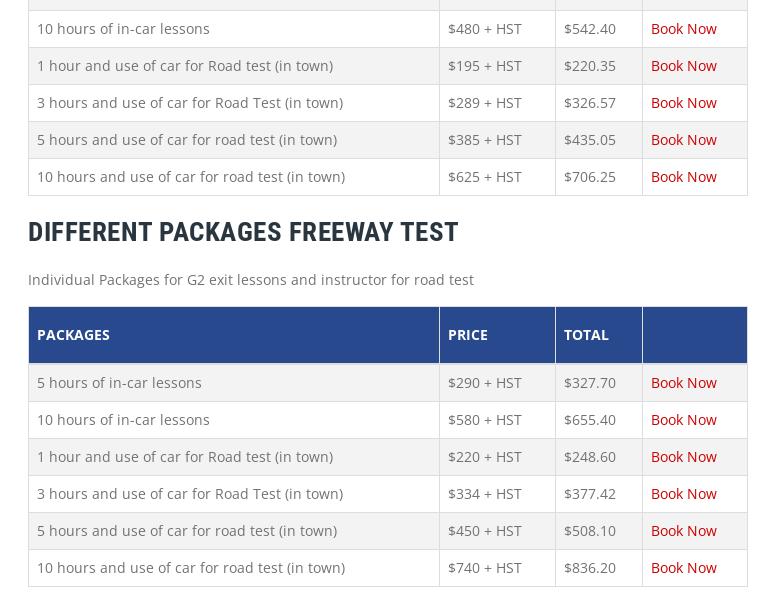
Task: Click the PACKAGES column header
Action: point(73,335)
